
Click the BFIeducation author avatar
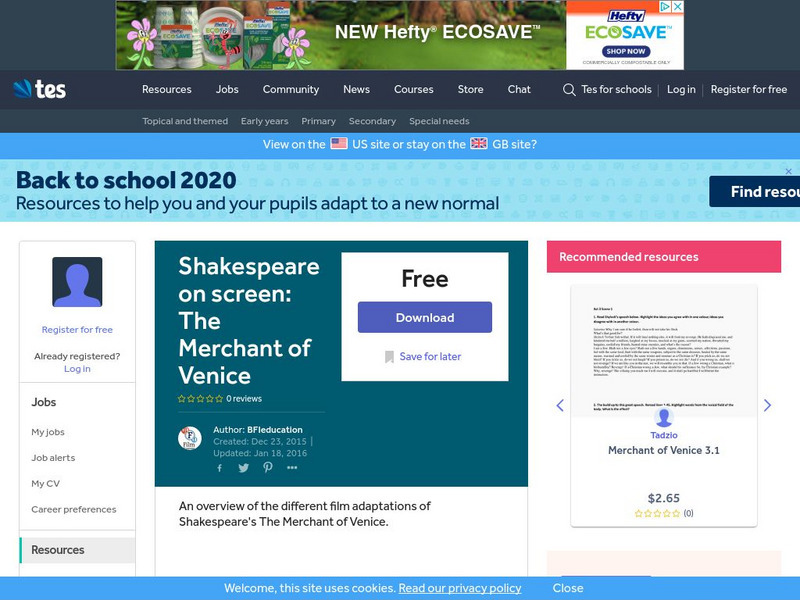(190, 438)
